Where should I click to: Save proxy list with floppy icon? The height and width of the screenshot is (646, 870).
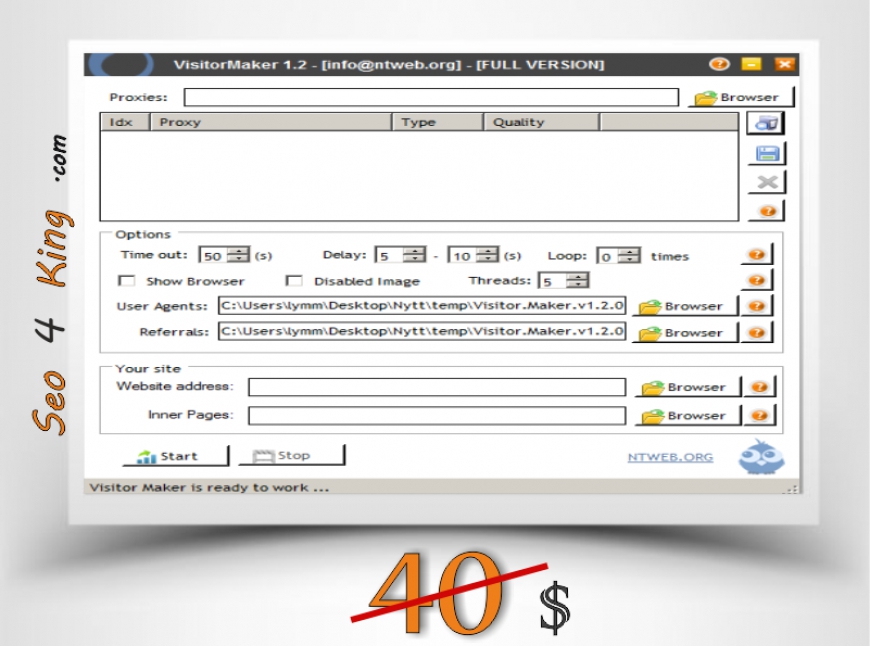pos(767,153)
